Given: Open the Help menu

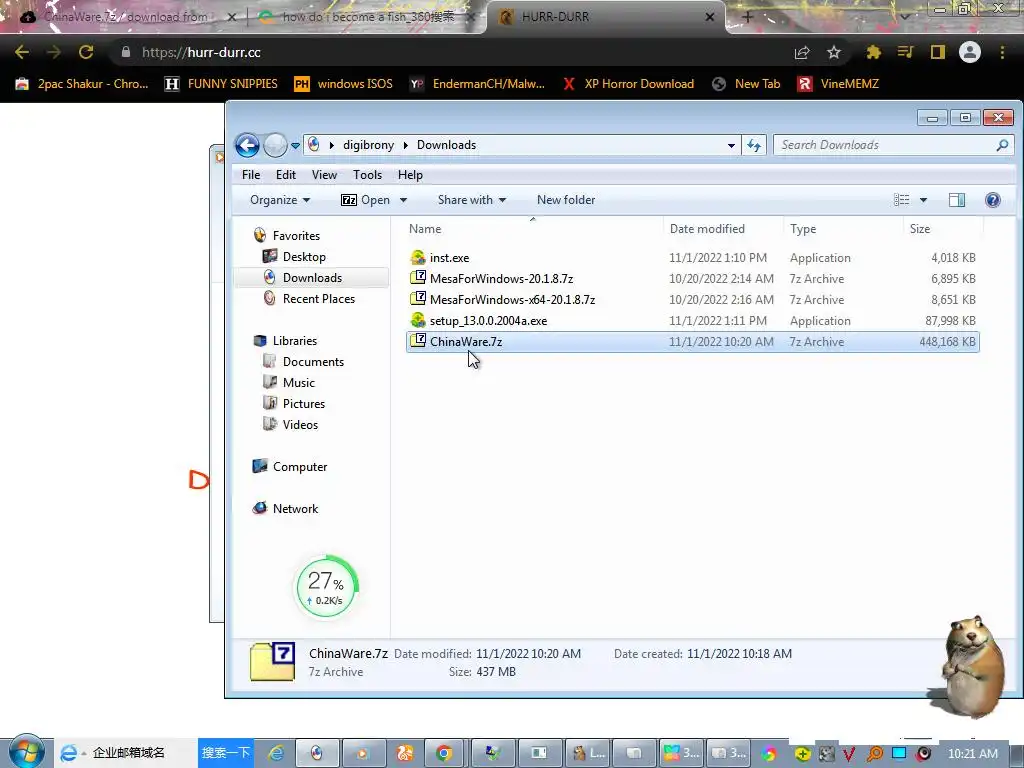Looking at the screenshot, I should pos(410,175).
